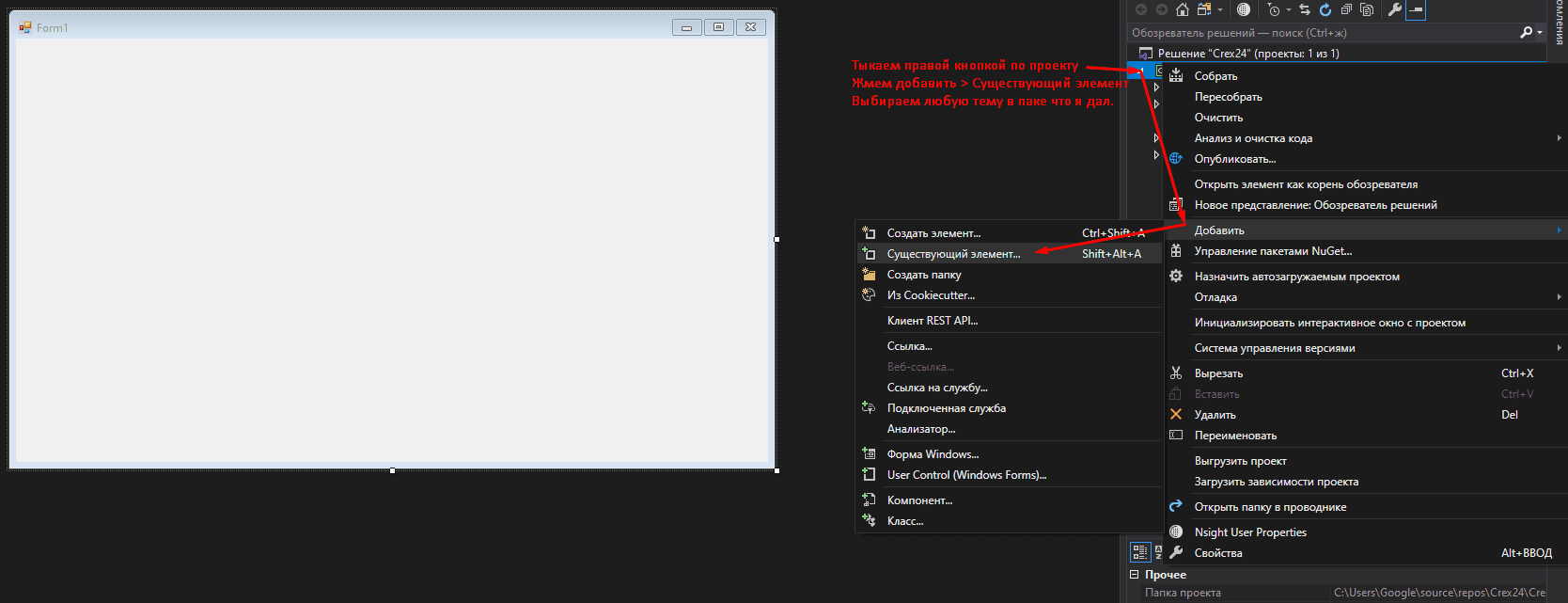The width and height of the screenshot is (1568, 603).
Task: Choose Открыть элемент как корень обозревателя
Action: point(1306,184)
